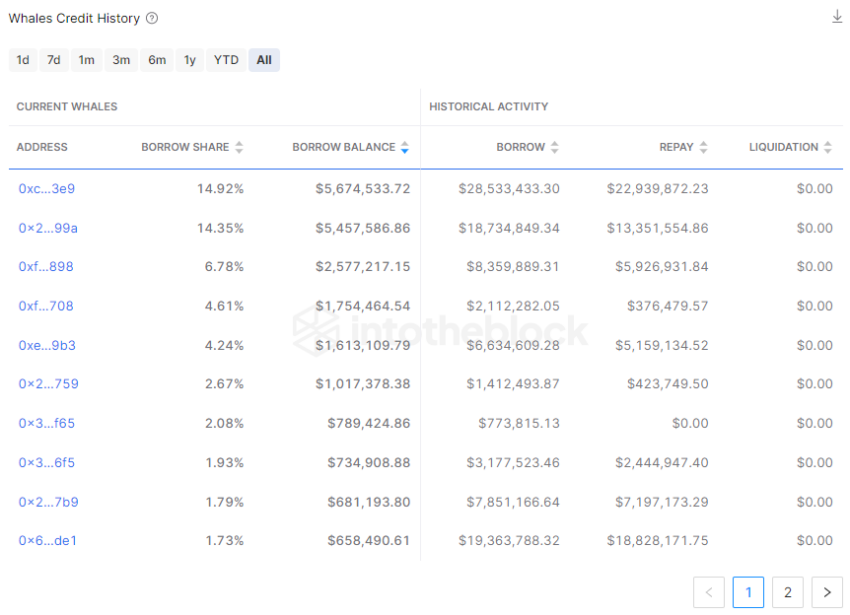The width and height of the screenshot is (850, 615).
Task: Click the ADDRESS column header
Action: click(42, 147)
